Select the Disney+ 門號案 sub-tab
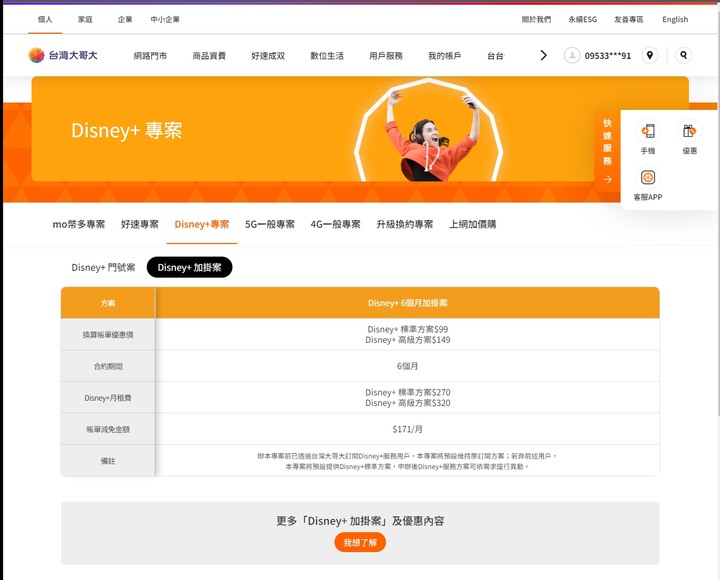This screenshot has width=720, height=580. 103,267
